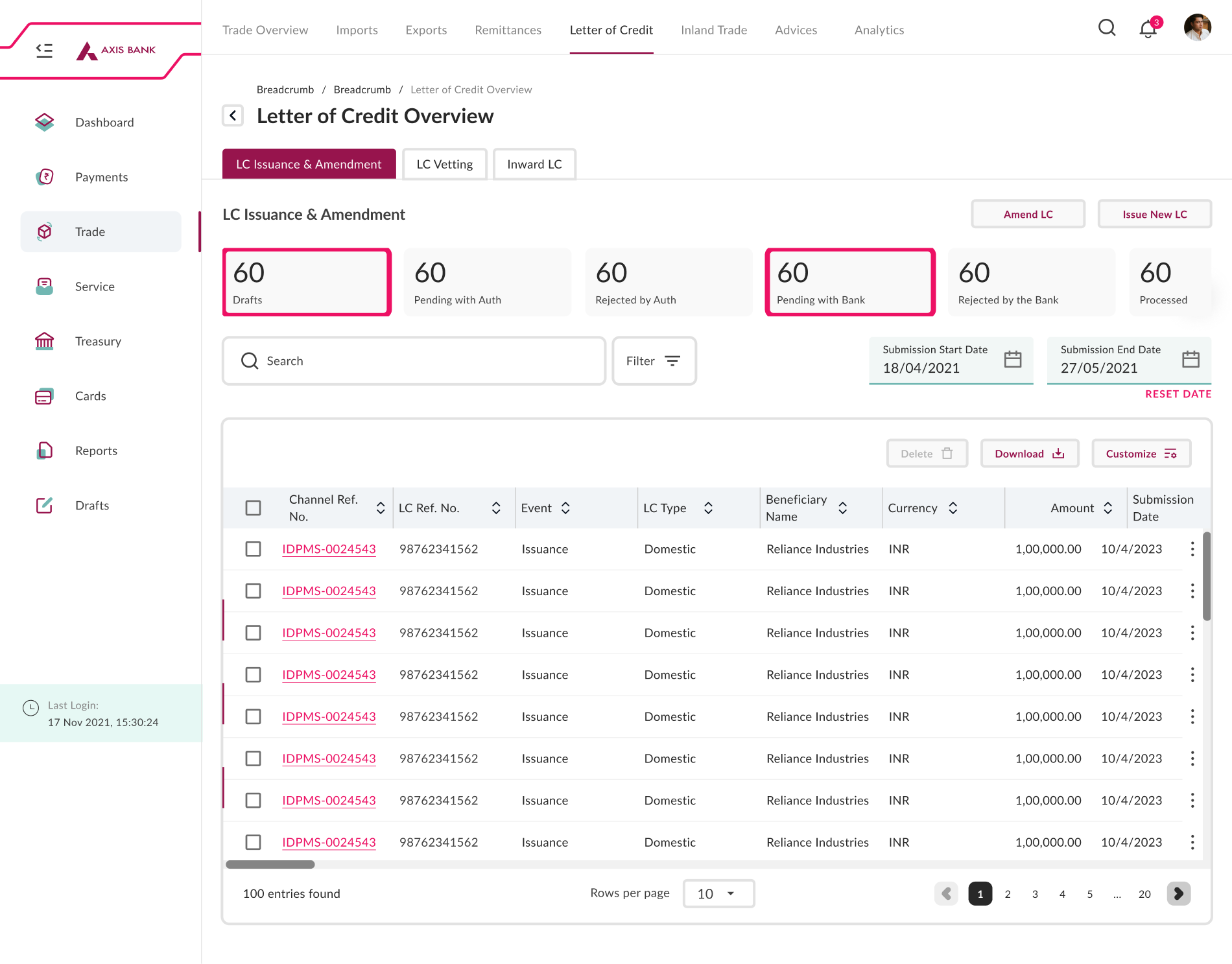Open the search magnifier in the top bar
This screenshot has height=964, width=1232.
click(1107, 28)
